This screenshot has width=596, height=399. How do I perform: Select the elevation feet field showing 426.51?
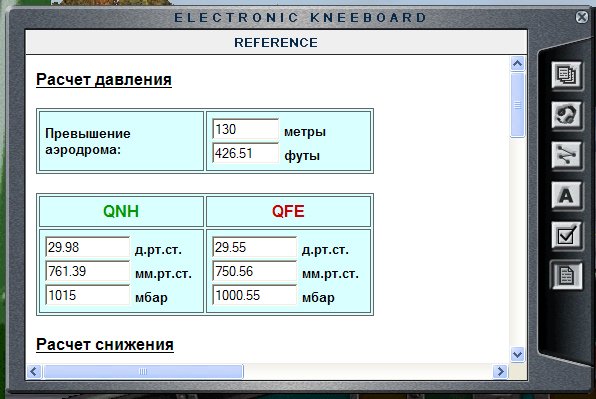pos(246,153)
